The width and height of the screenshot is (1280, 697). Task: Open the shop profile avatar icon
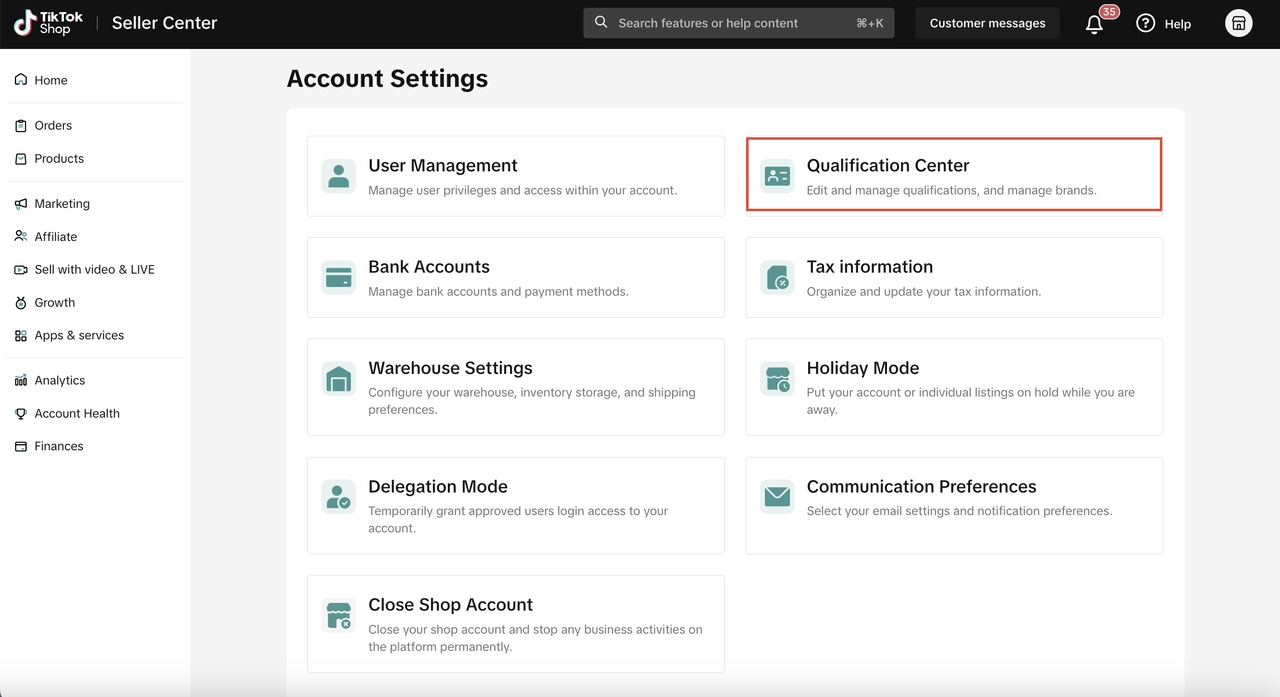(1239, 24)
